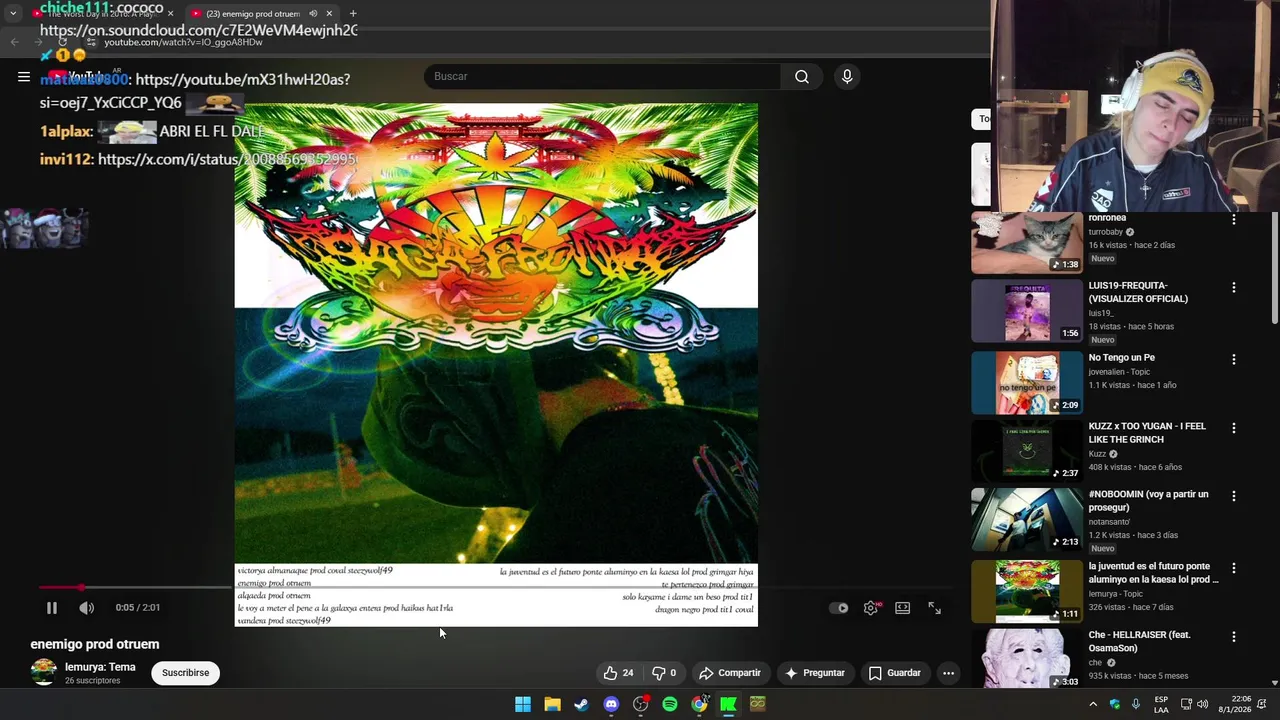Open 'la juventud es el futuro' video title

coord(1153,573)
